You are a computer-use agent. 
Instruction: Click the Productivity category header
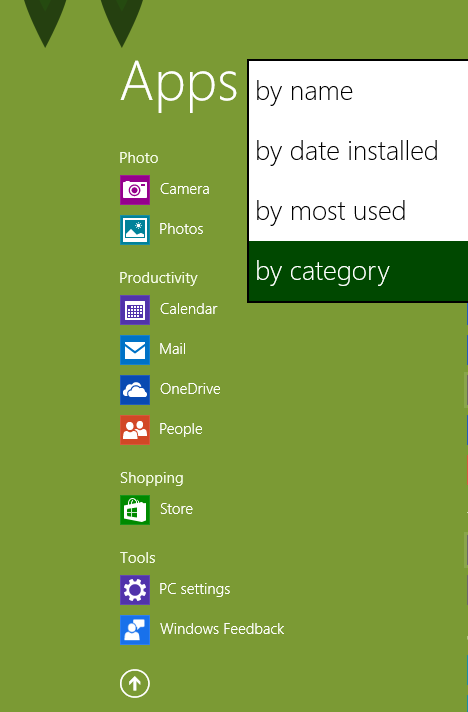158,278
